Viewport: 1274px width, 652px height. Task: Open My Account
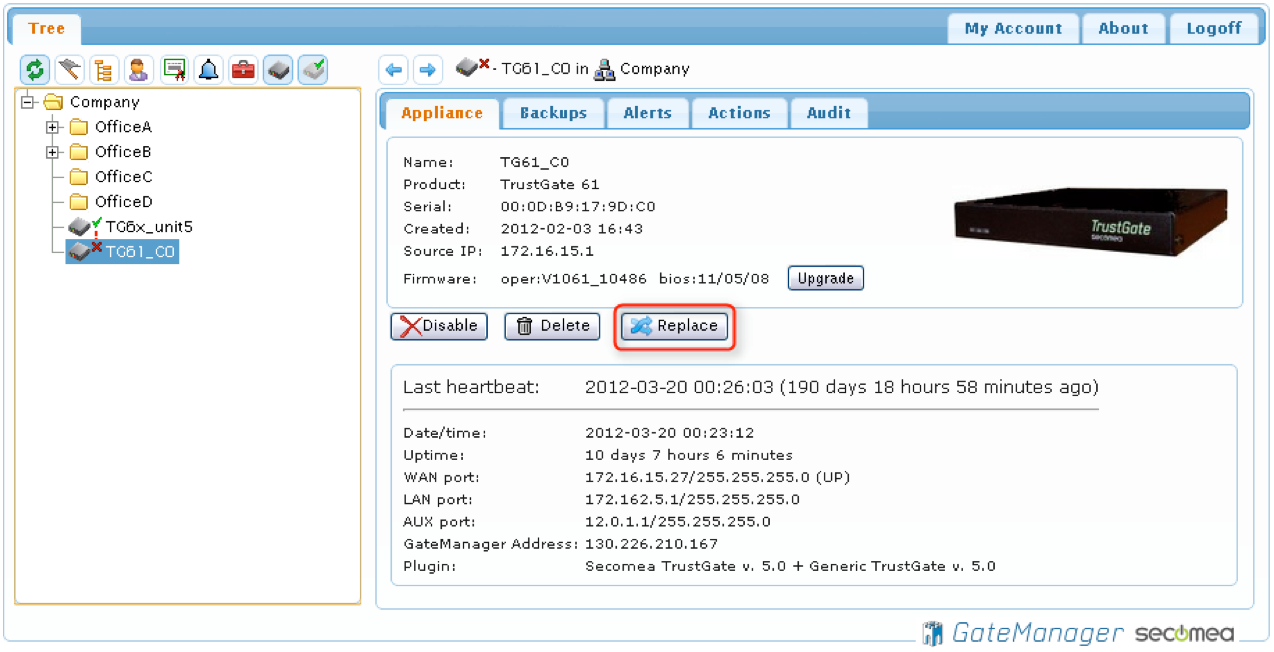click(1014, 28)
